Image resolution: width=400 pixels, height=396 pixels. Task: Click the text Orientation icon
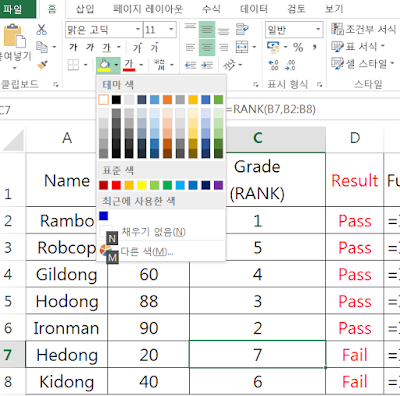tap(229, 64)
